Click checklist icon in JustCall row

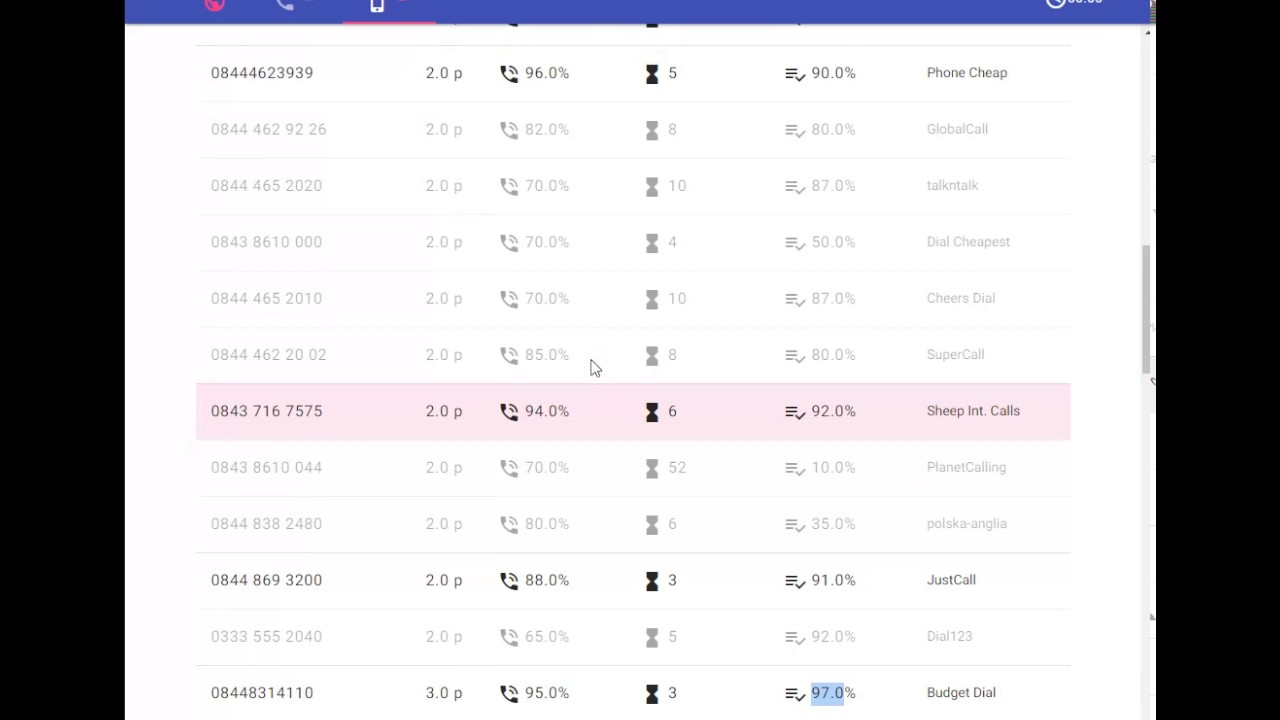point(795,580)
